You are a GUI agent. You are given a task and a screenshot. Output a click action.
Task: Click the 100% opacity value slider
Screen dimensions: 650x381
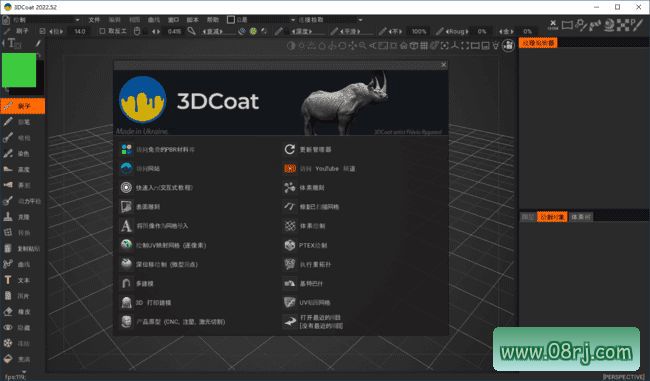pyautogui.click(x=419, y=31)
